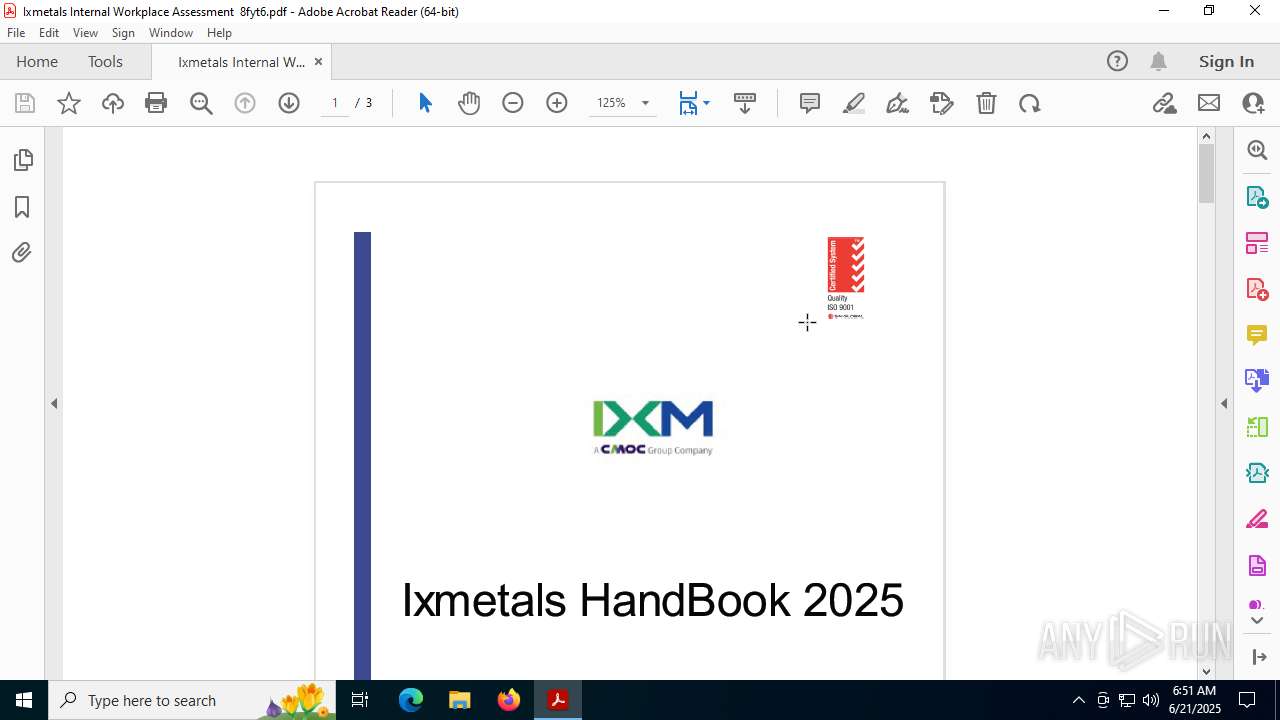
Task: Open the Sign document pen tool
Action: (898, 103)
